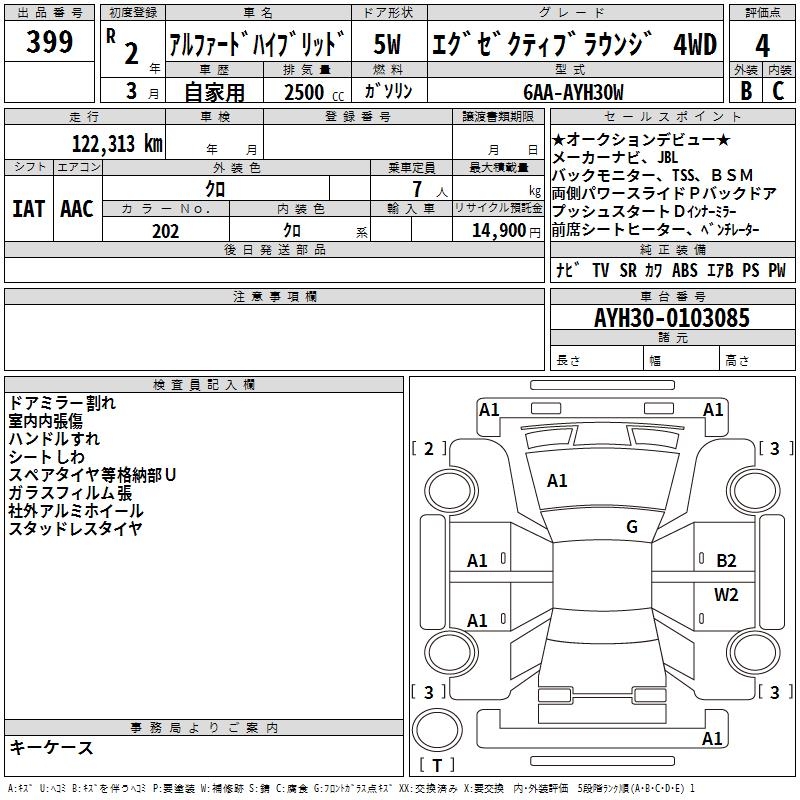Select the [2] tire marker at front left
Screen dimensions: 800x800
429,449
